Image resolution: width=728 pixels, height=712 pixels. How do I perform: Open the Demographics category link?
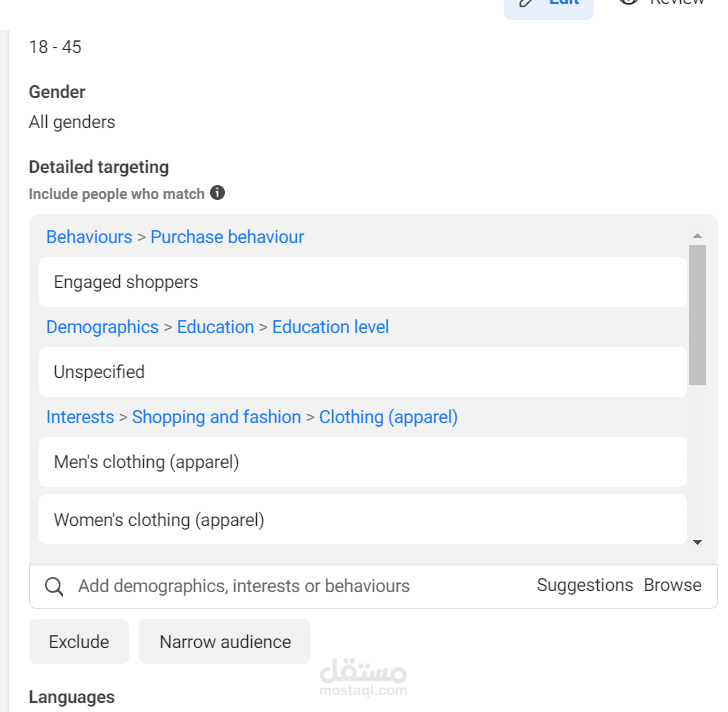pyautogui.click(x=102, y=327)
